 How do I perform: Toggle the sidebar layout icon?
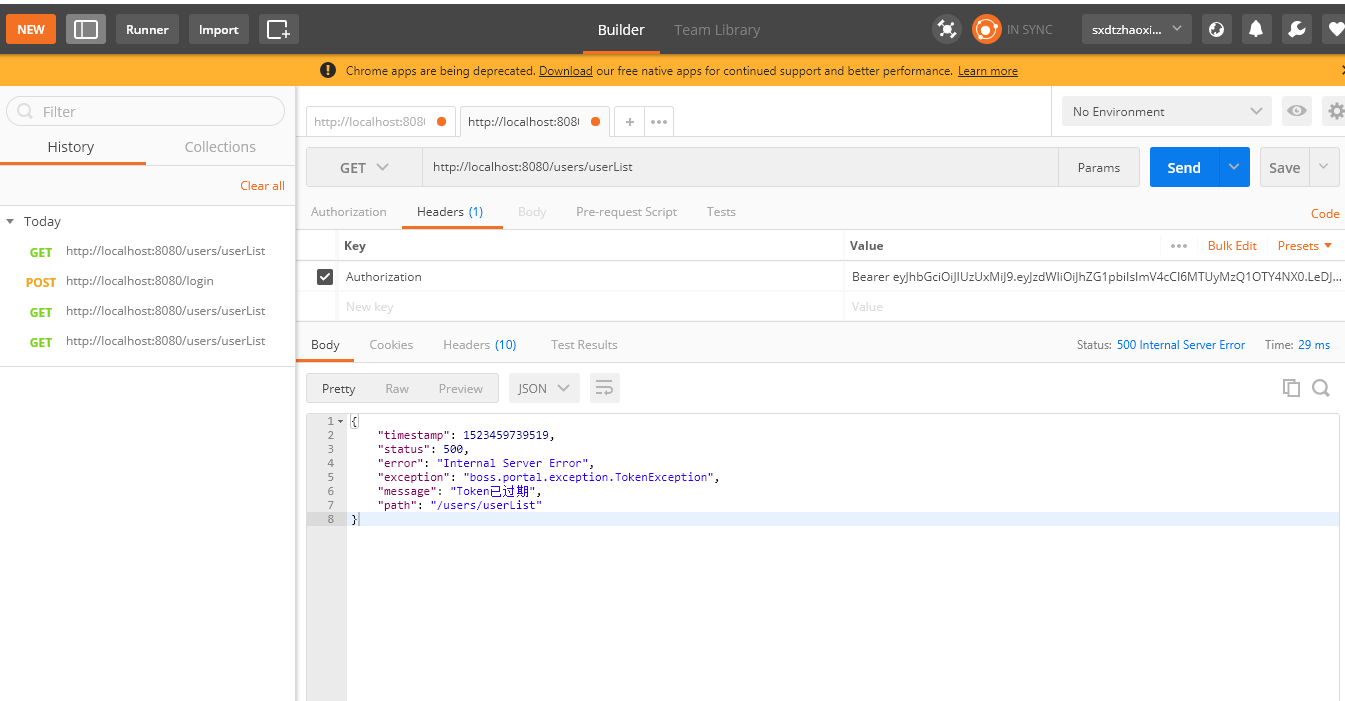click(x=86, y=29)
